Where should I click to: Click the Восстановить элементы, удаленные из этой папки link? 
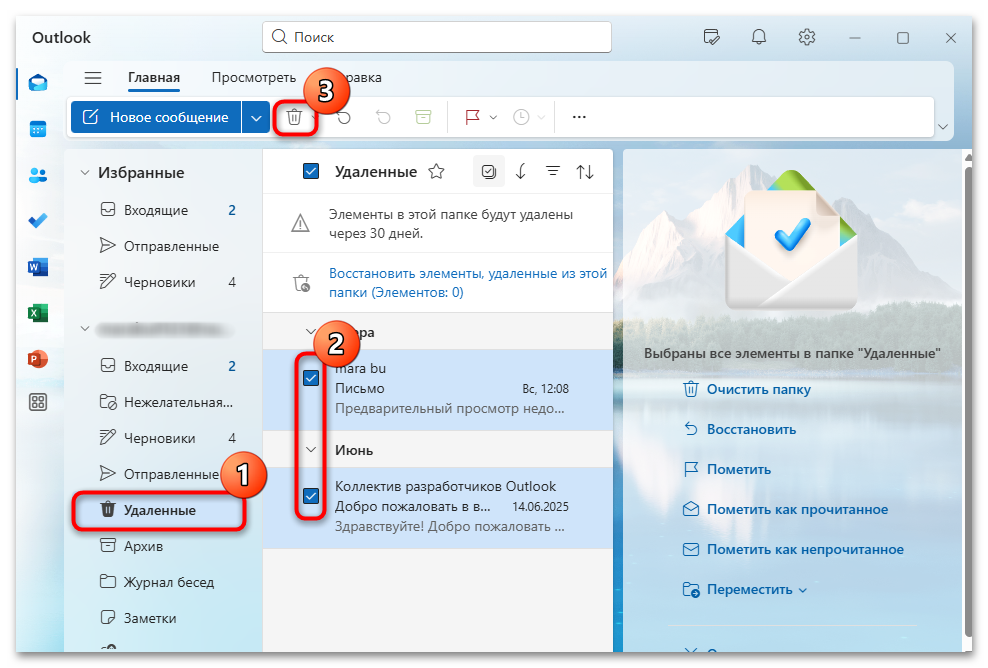(x=468, y=283)
